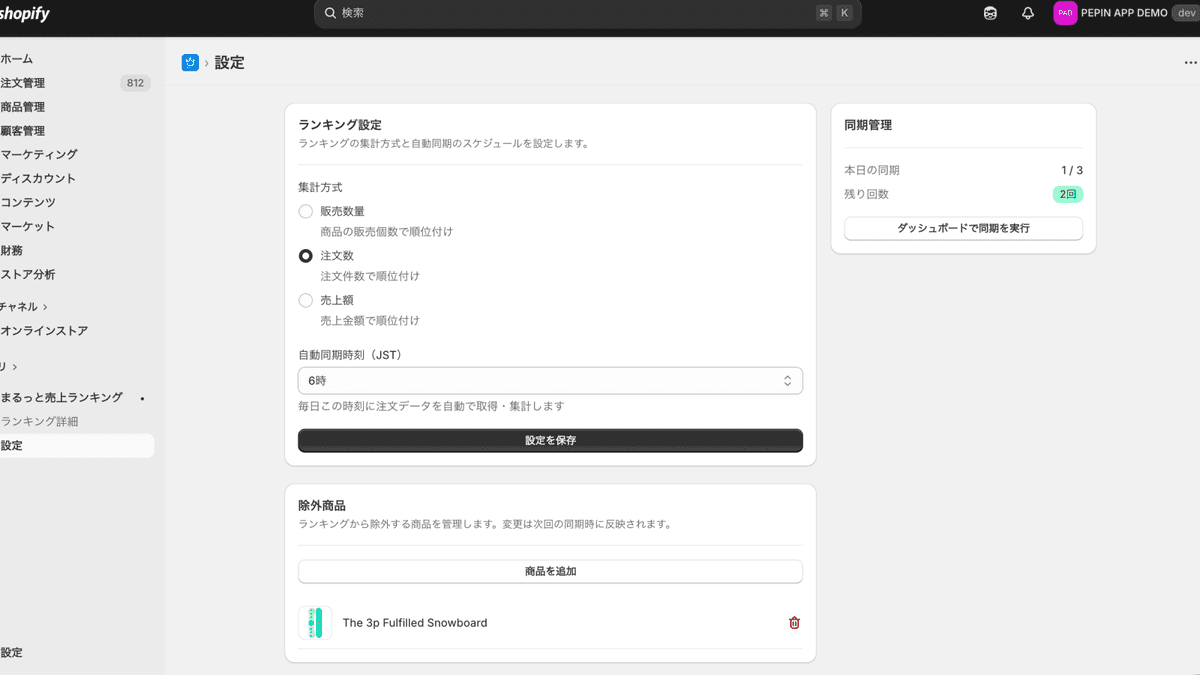
Task: Go to 注文管理 in the sidebar
Action: coord(23,83)
